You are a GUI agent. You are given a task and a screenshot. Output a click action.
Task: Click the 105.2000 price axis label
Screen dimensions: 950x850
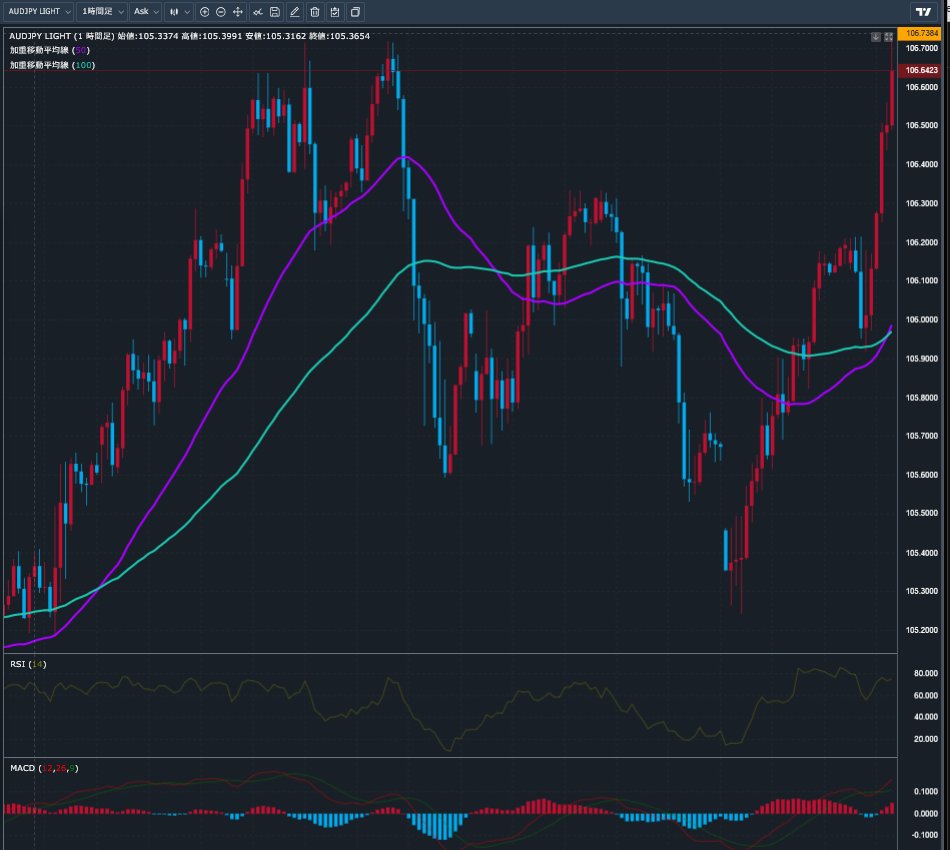tap(922, 630)
